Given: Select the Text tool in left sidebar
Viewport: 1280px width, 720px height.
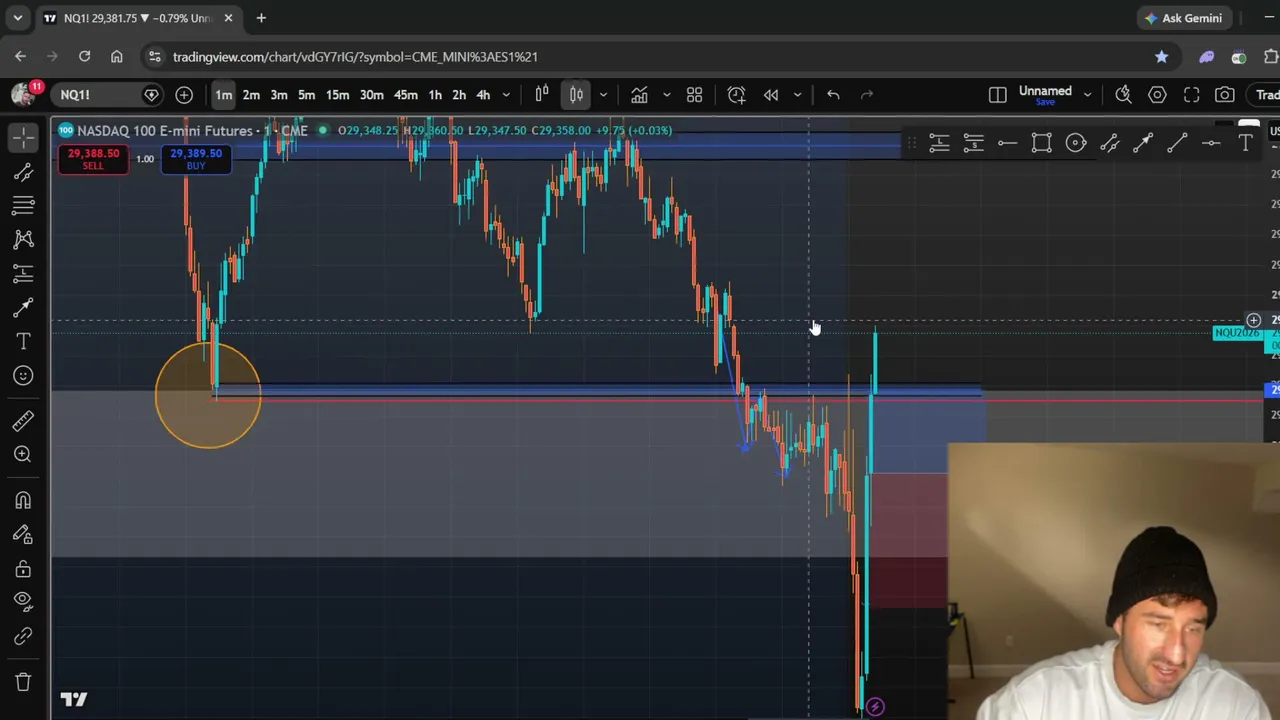Looking at the screenshot, I should (23, 341).
